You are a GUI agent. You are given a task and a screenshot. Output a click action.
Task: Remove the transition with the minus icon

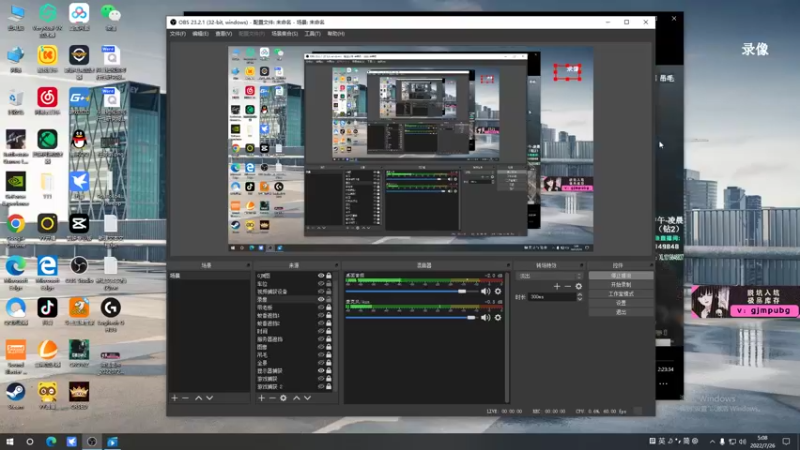568,286
